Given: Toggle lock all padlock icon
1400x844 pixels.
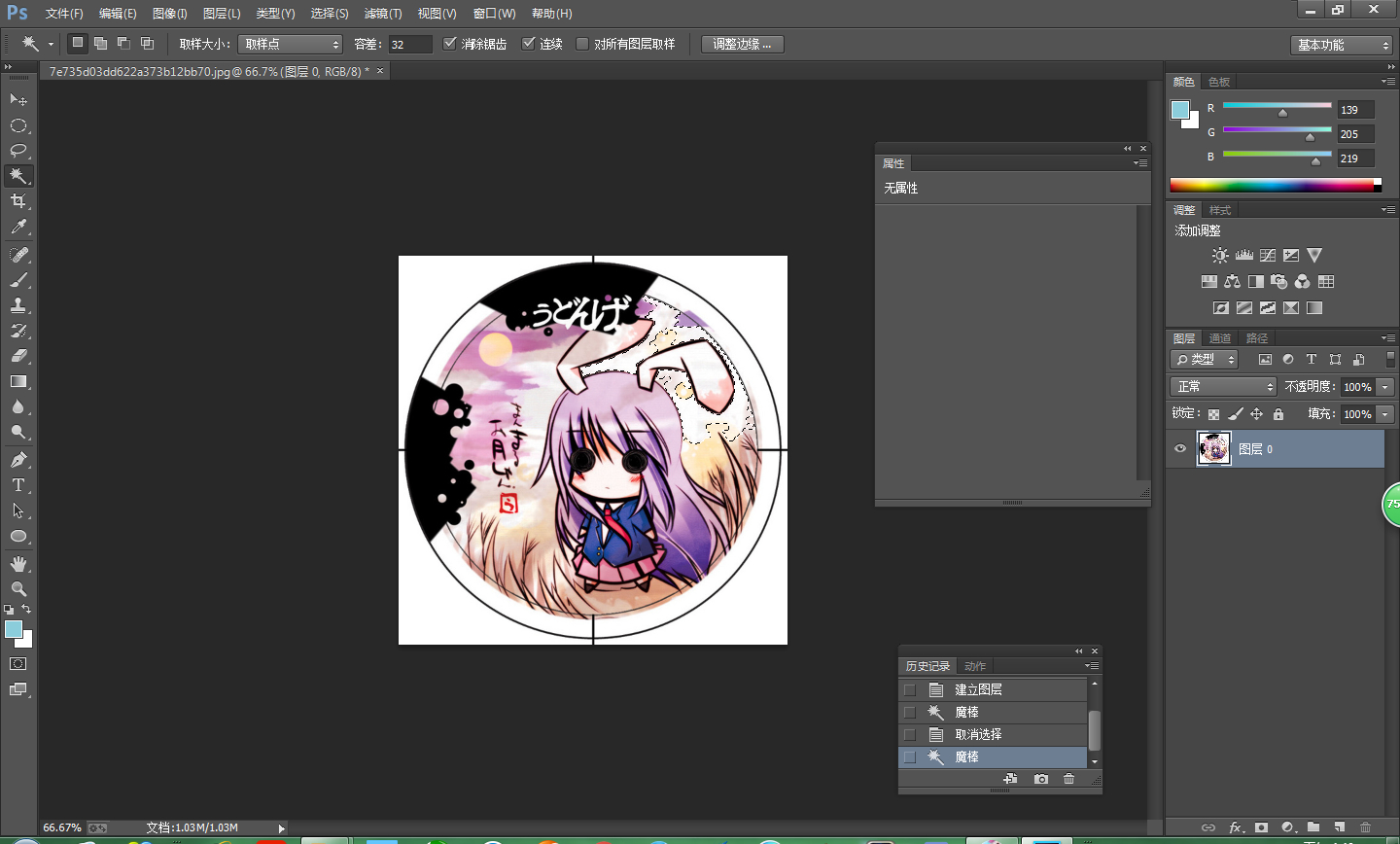Looking at the screenshot, I should [x=1278, y=414].
